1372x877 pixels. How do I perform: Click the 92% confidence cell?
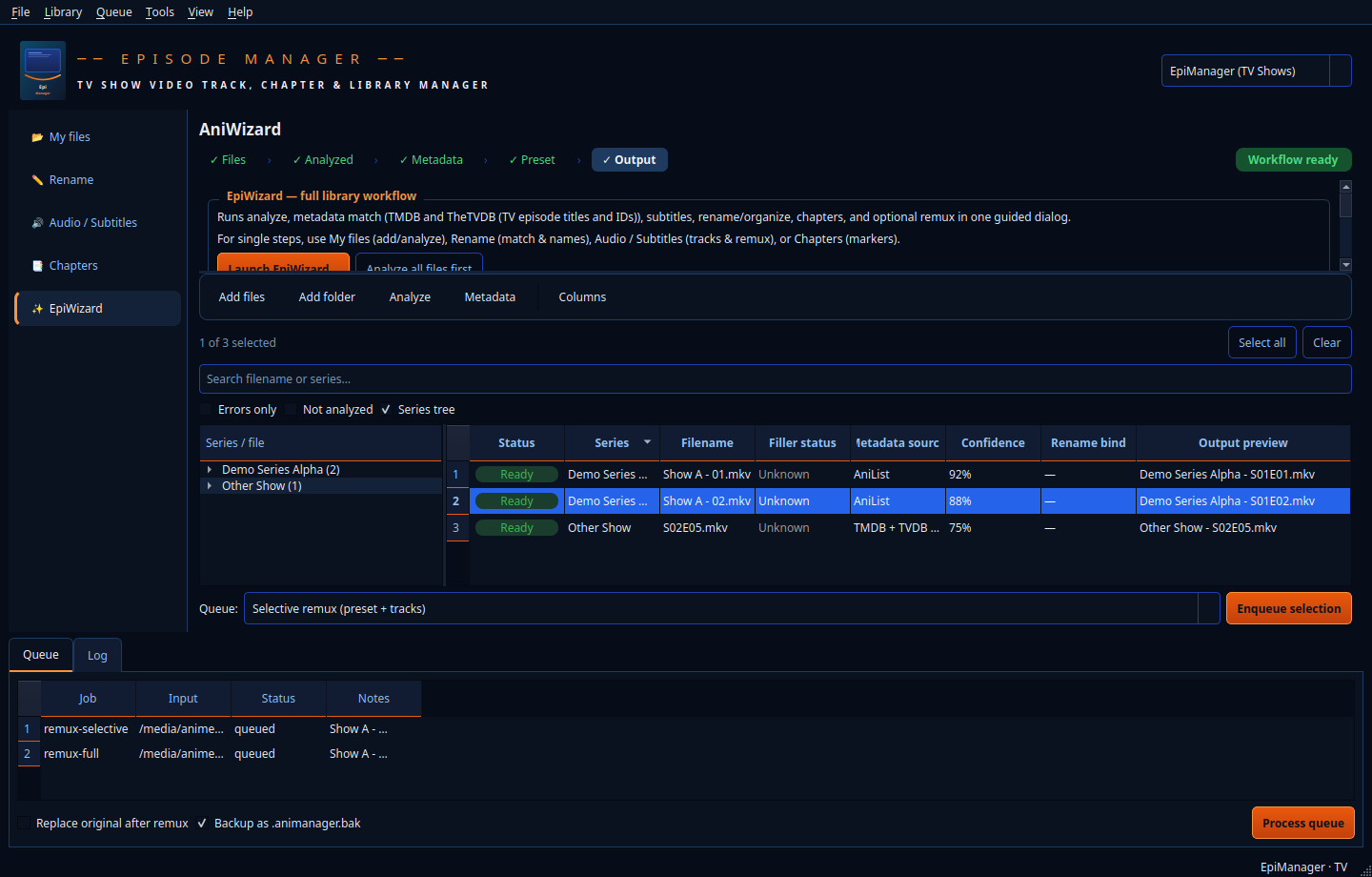click(x=993, y=475)
